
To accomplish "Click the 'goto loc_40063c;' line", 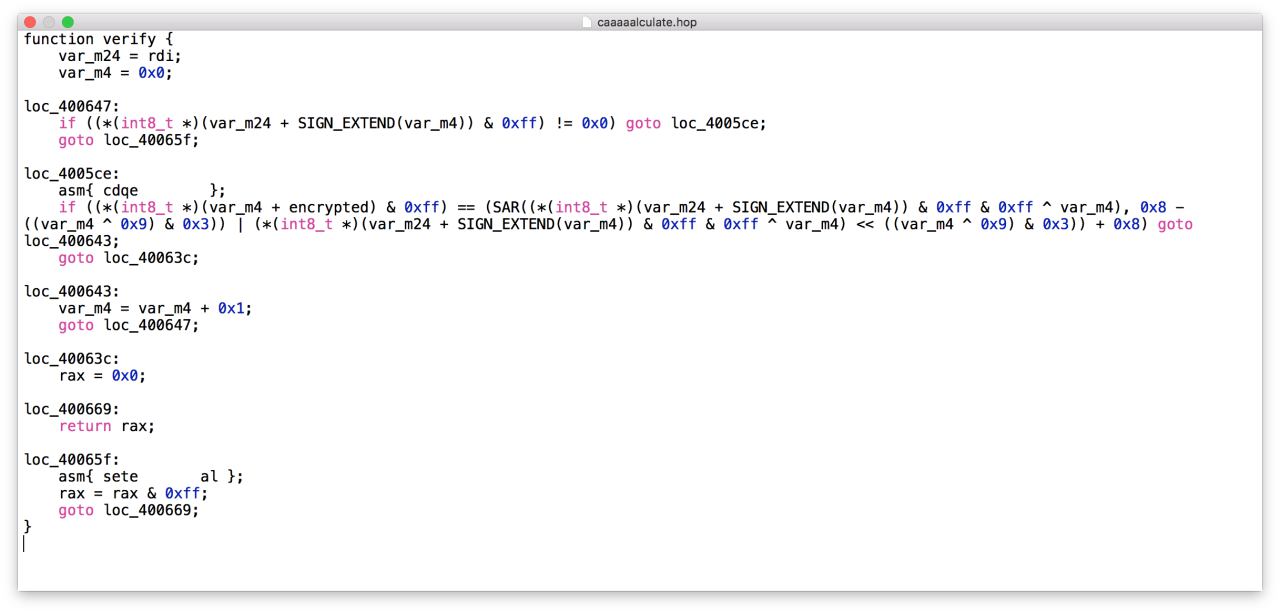I will (129, 258).
